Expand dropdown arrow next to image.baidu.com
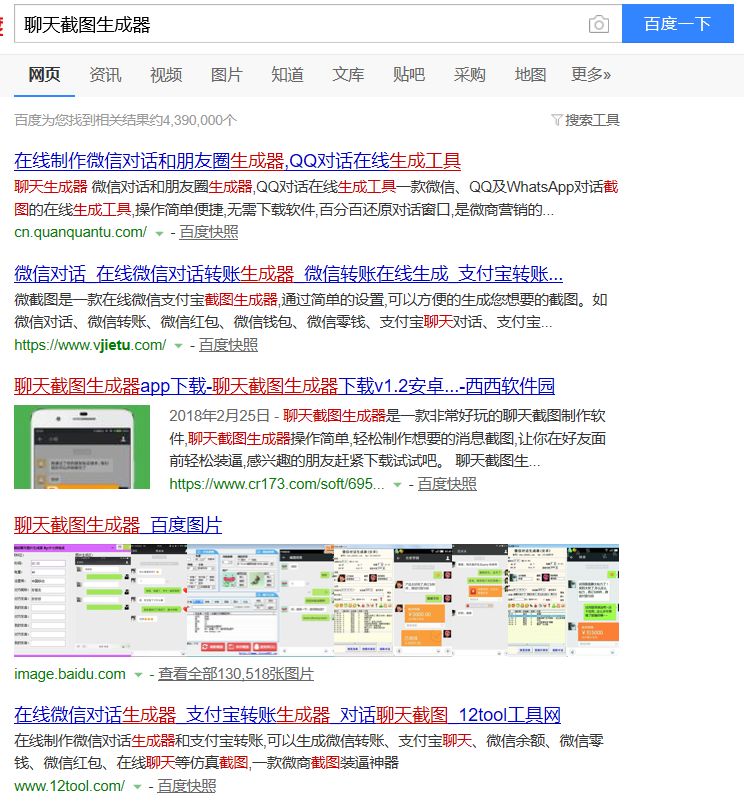The height and width of the screenshot is (808, 744). (138, 675)
